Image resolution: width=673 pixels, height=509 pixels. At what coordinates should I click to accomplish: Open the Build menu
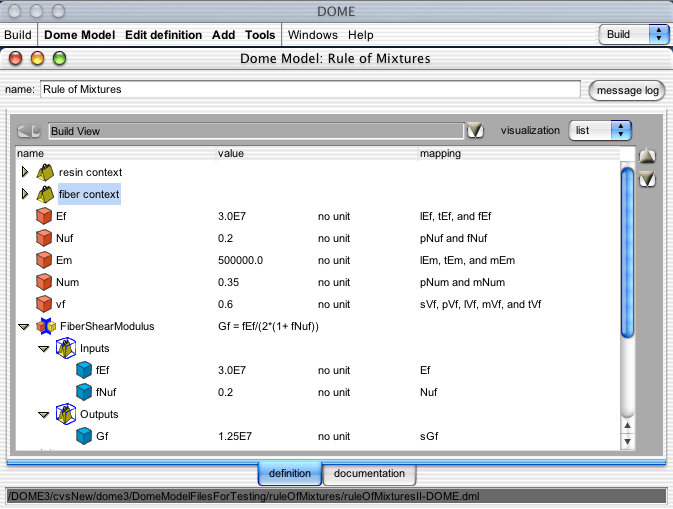[18, 35]
